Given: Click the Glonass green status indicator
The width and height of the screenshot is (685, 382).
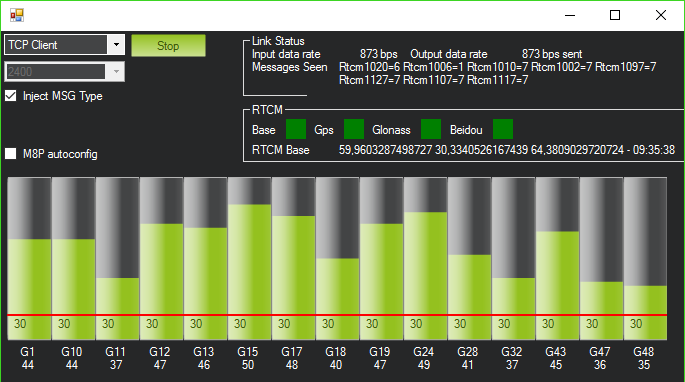Looking at the screenshot, I should point(431,129).
